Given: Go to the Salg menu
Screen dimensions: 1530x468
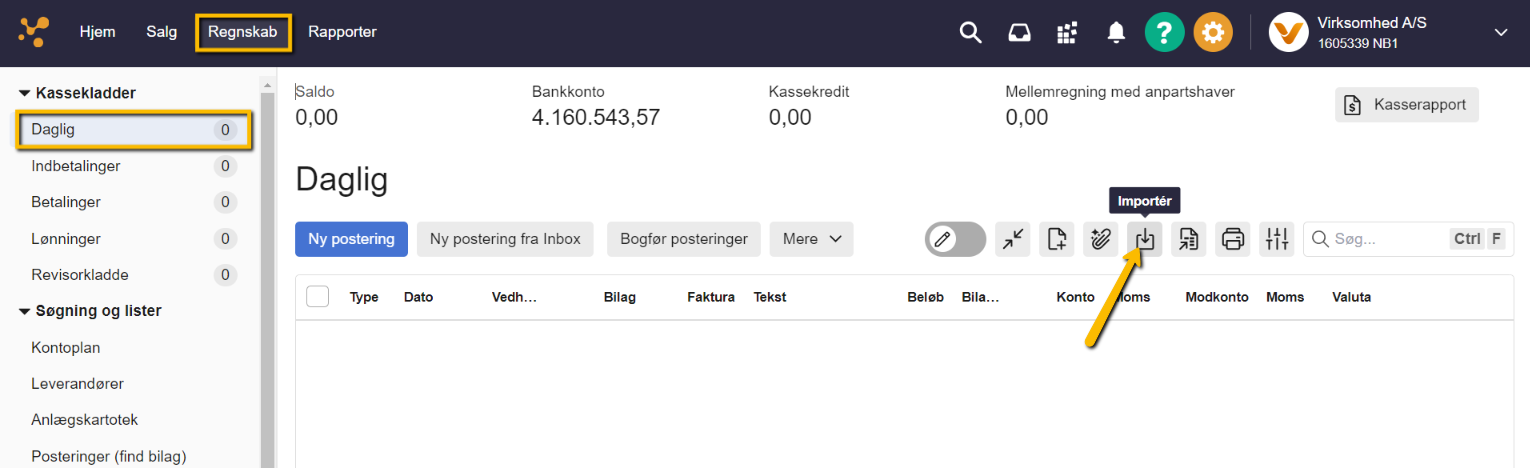Looking at the screenshot, I should [x=161, y=32].
